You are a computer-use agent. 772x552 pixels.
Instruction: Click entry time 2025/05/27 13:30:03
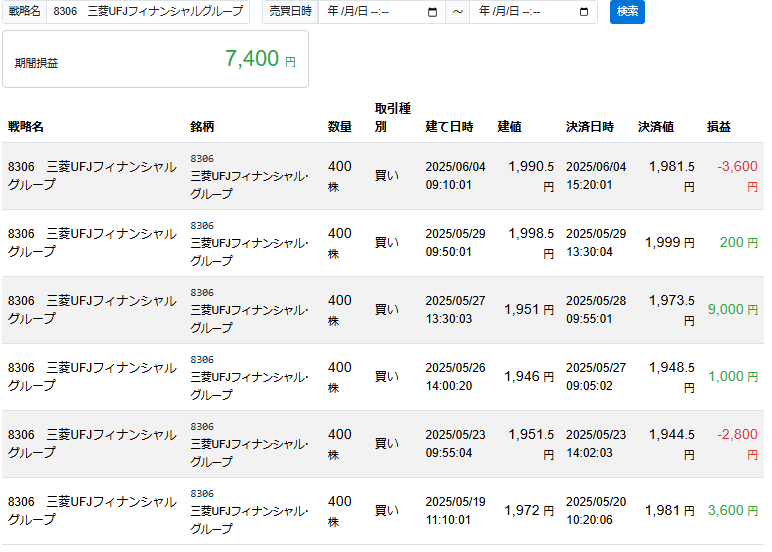point(455,310)
